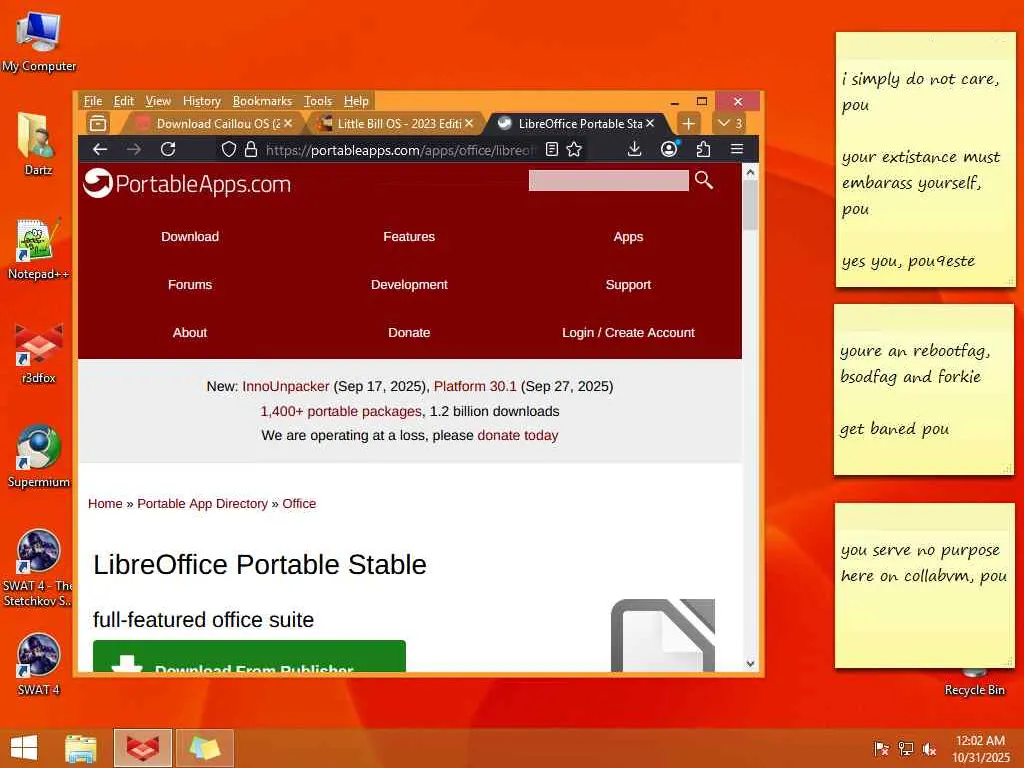This screenshot has width=1024, height=768.
Task: Open the downloads panel arrow icon
Action: pyautogui.click(x=634, y=150)
